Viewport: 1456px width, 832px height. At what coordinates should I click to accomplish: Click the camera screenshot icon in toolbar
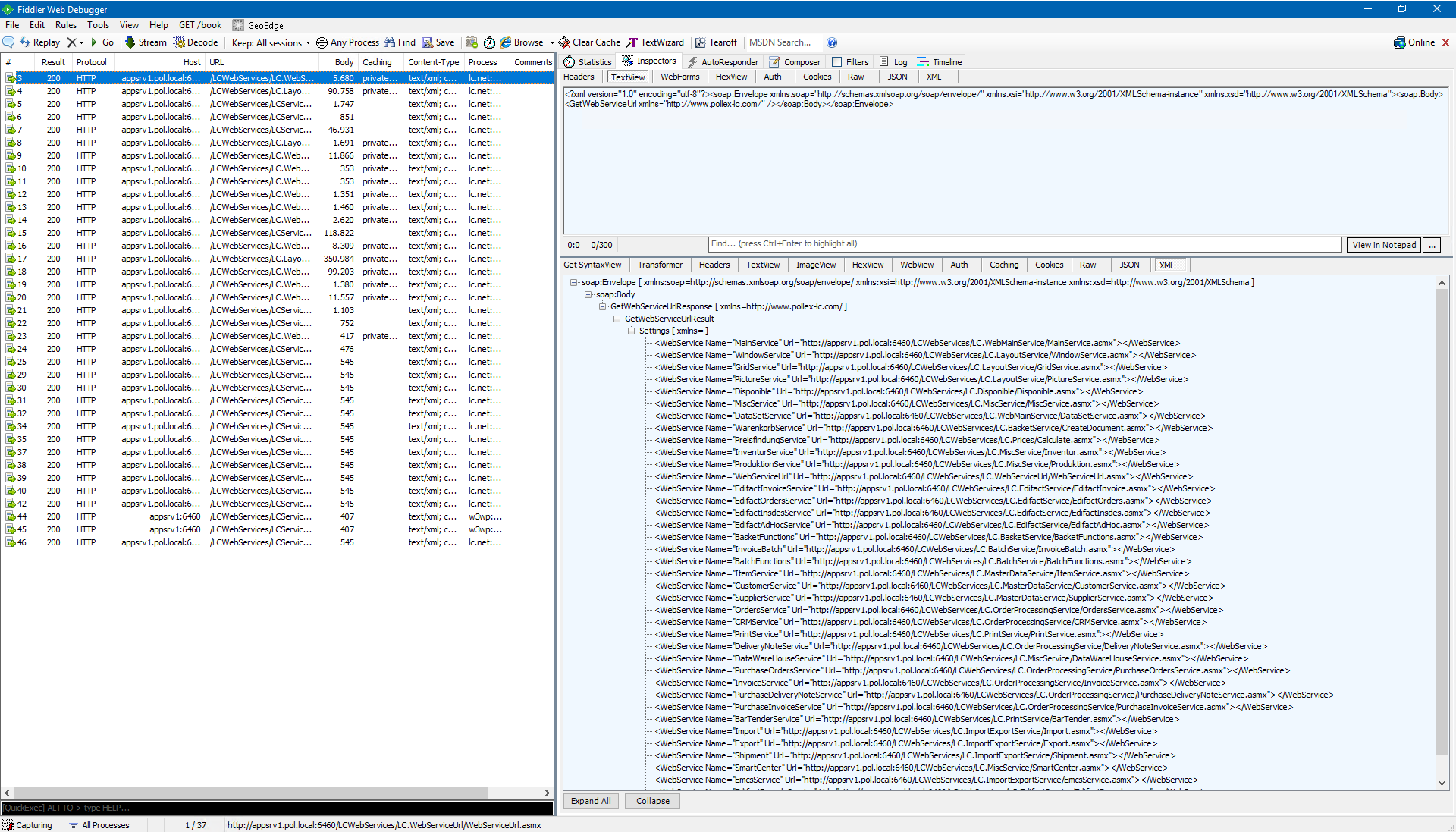(x=472, y=42)
